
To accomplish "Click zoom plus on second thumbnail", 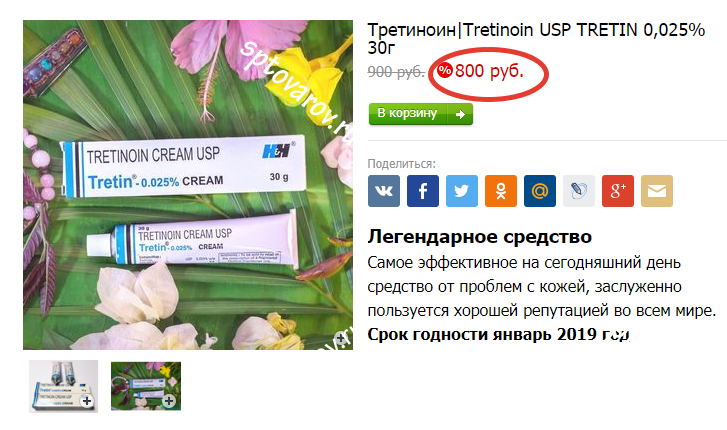I will pos(169,400).
